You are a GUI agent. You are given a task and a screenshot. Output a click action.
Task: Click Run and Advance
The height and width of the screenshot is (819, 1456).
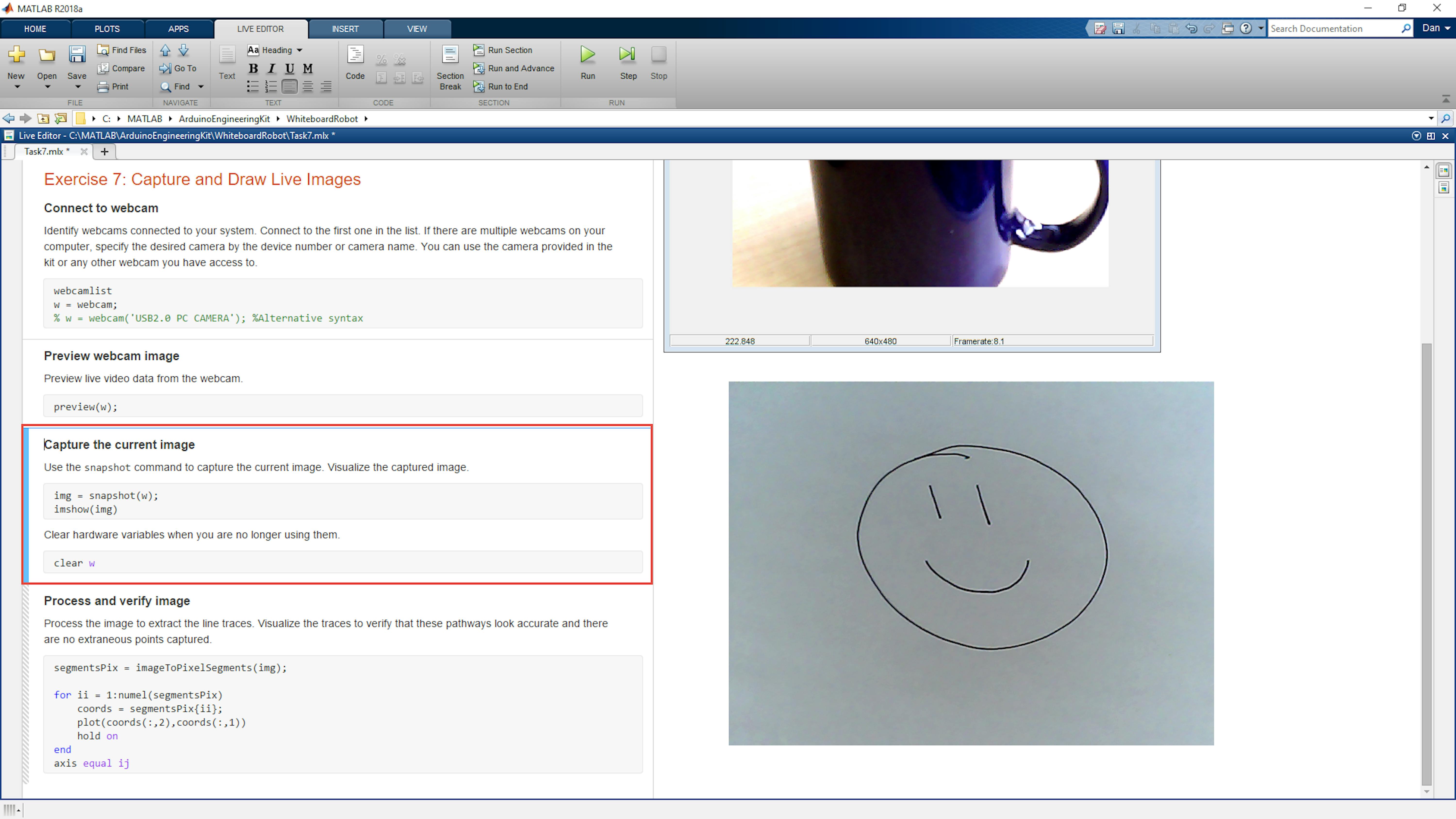tap(514, 68)
